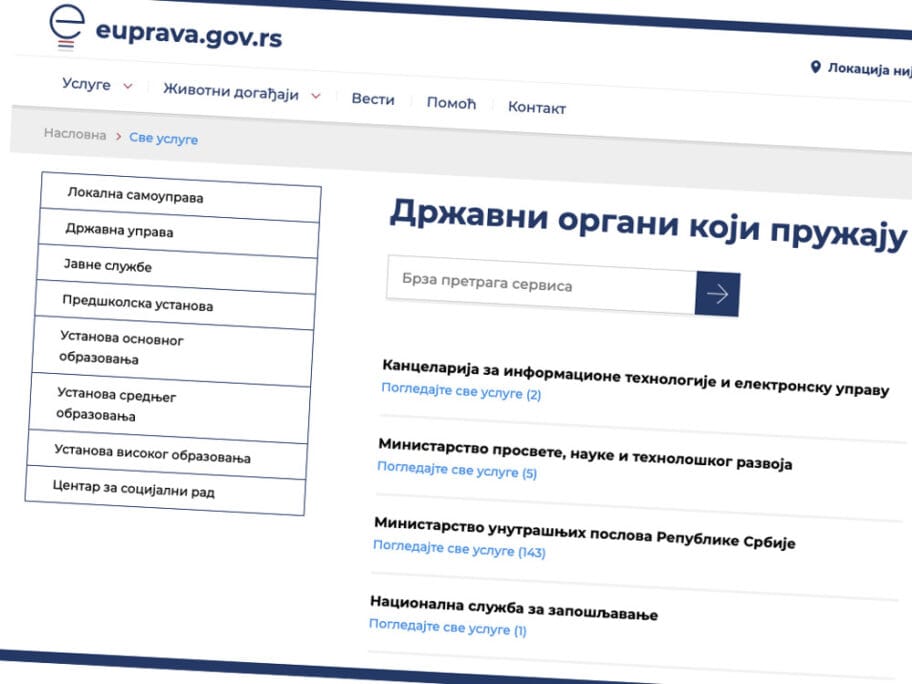
Task: Expand the Услуге dropdown menu
Action: (x=95, y=85)
